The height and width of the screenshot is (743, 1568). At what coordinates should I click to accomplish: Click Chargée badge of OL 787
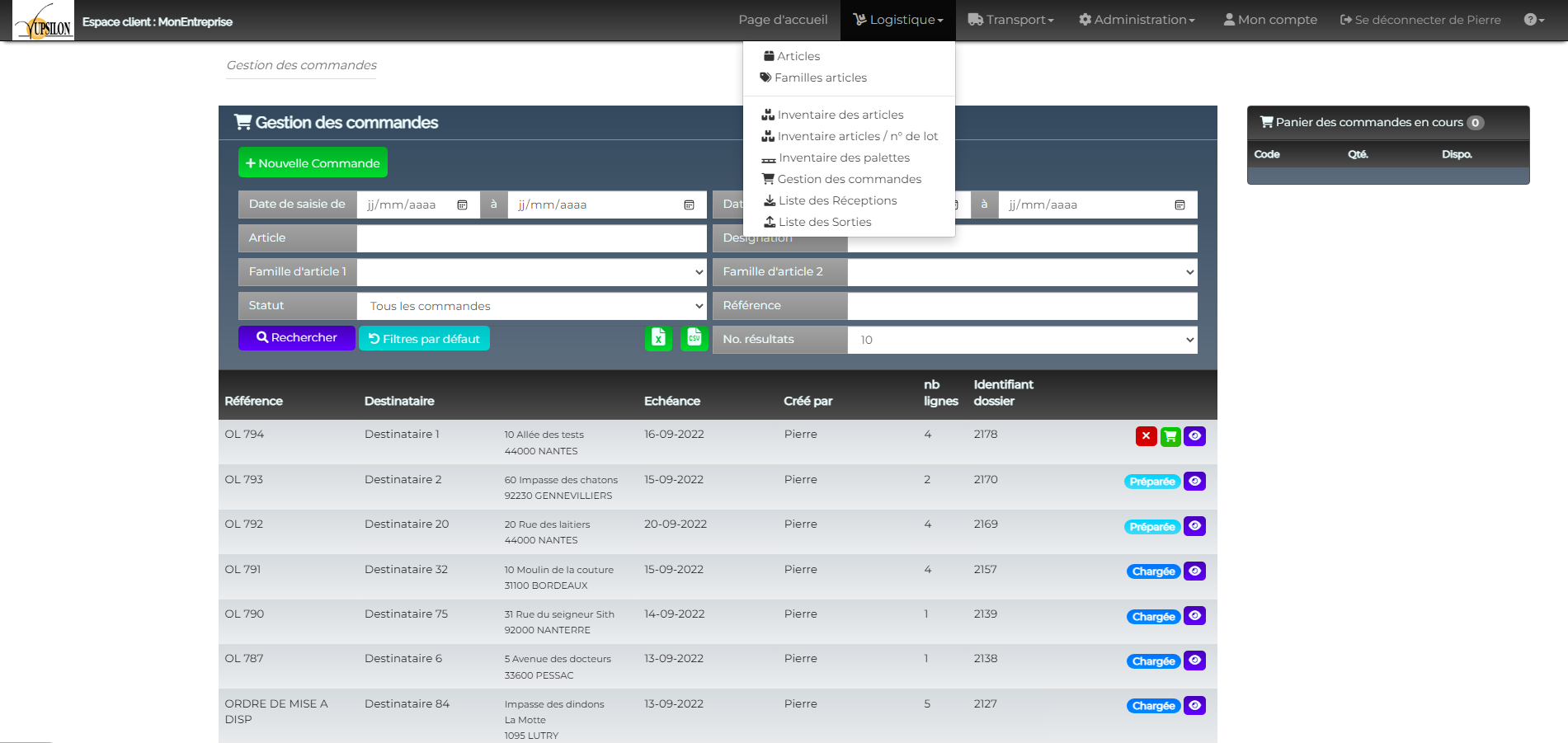[x=1153, y=661]
